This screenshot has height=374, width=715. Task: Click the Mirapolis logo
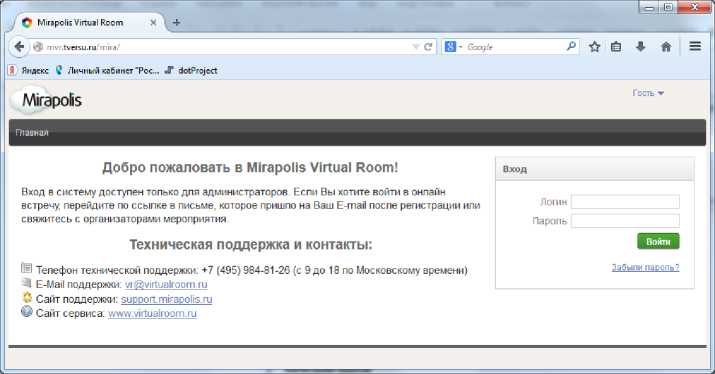click(x=47, y=100)
